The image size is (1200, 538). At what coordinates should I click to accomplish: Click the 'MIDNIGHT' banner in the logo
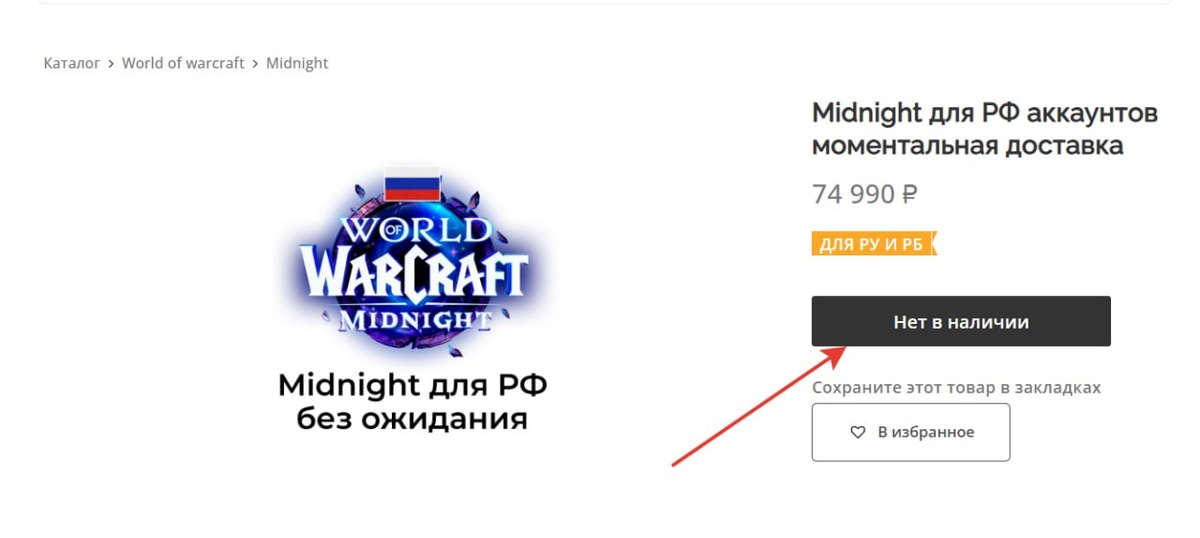point(415,320)
